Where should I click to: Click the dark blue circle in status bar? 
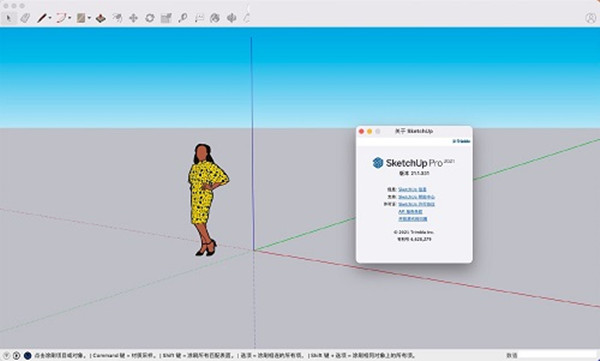point(28,356)
